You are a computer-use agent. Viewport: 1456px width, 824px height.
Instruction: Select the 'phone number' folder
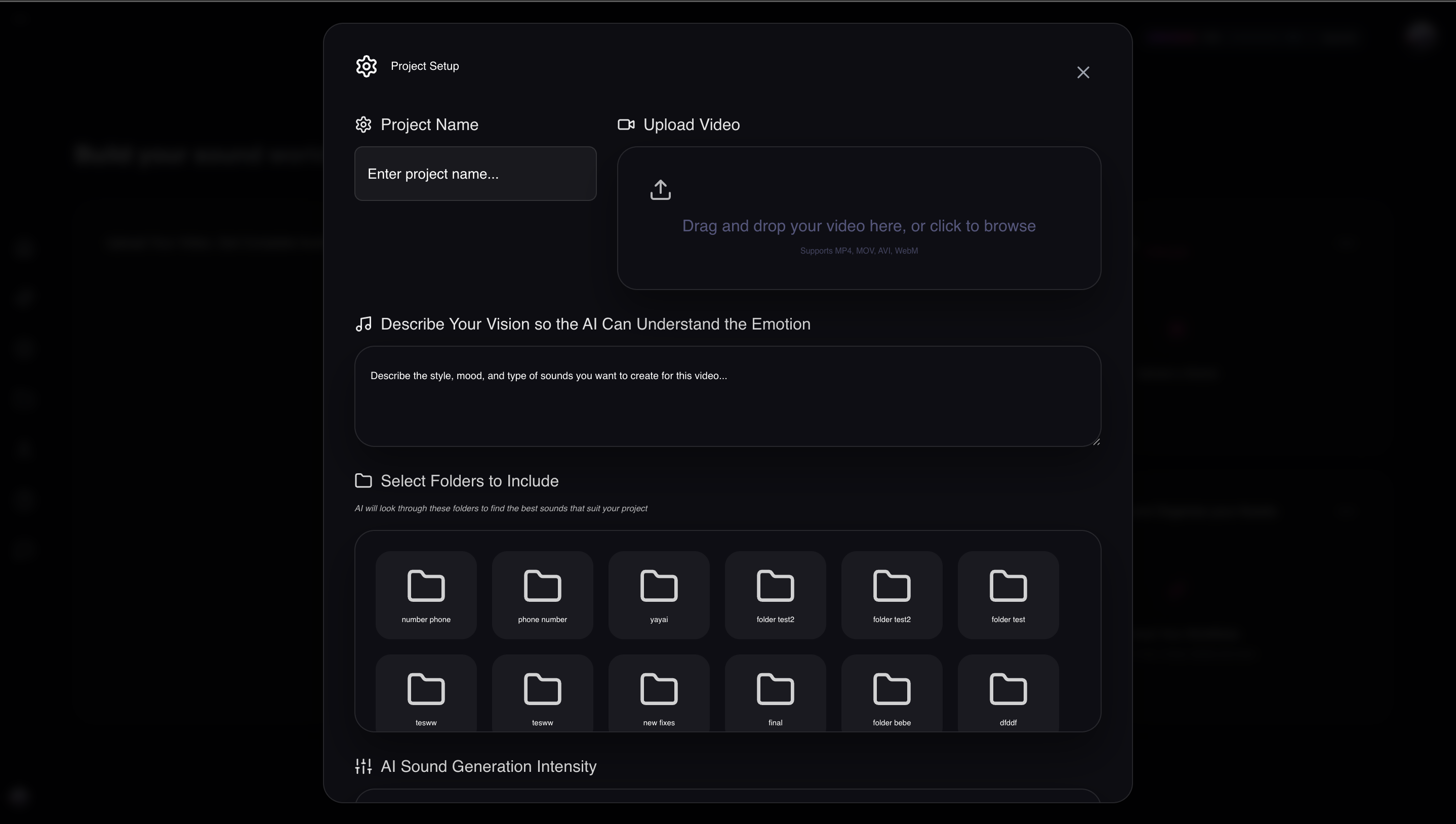[x=542, y=595]
